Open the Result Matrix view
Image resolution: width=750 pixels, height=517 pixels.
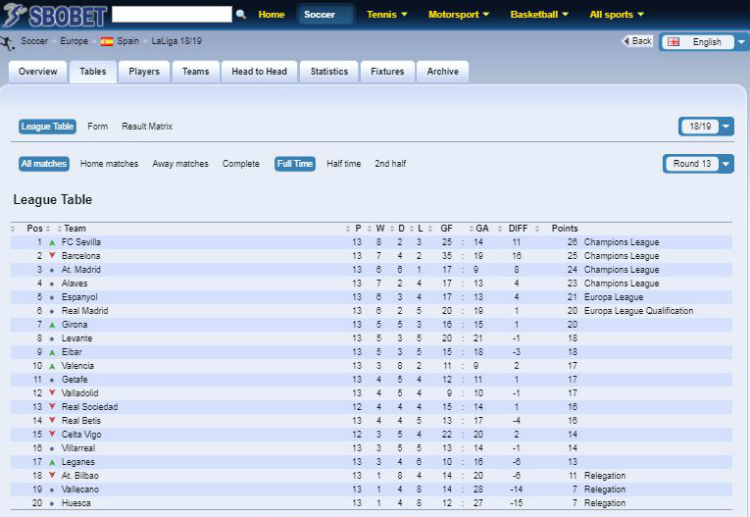147,127
